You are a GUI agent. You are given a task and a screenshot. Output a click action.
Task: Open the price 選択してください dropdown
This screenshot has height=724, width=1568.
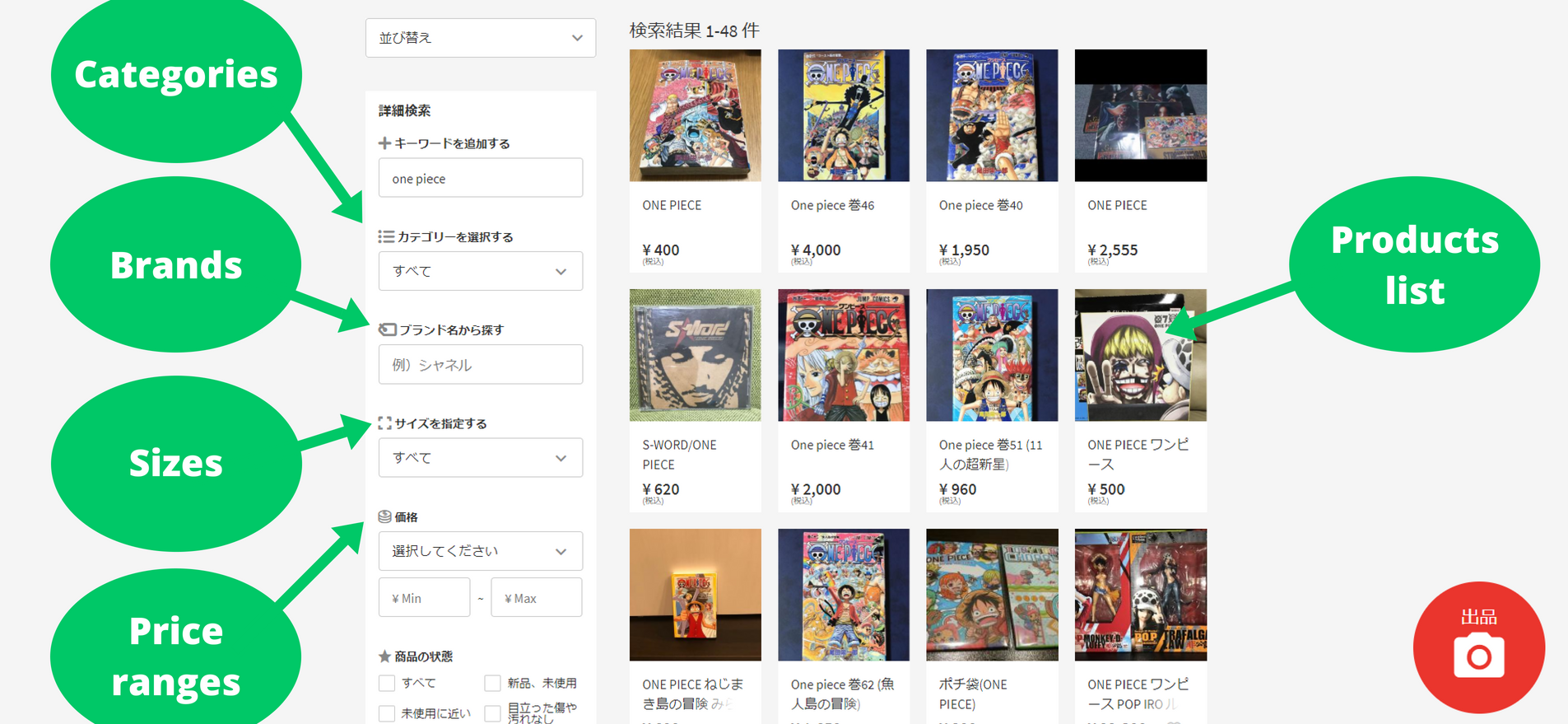click(481, 551)
